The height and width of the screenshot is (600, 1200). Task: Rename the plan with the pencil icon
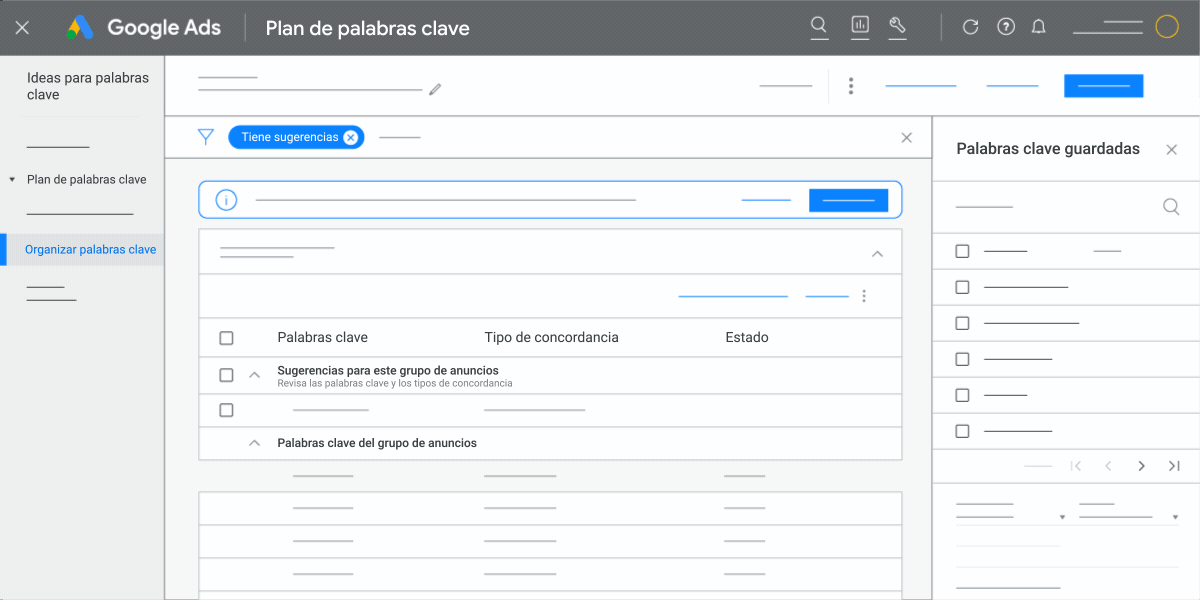pos(434,89)
